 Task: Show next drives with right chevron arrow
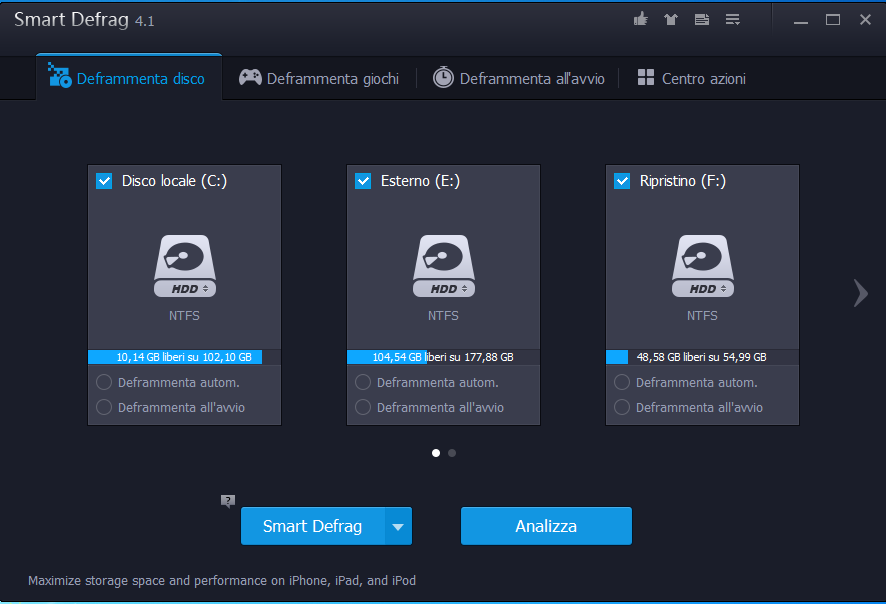861,293
